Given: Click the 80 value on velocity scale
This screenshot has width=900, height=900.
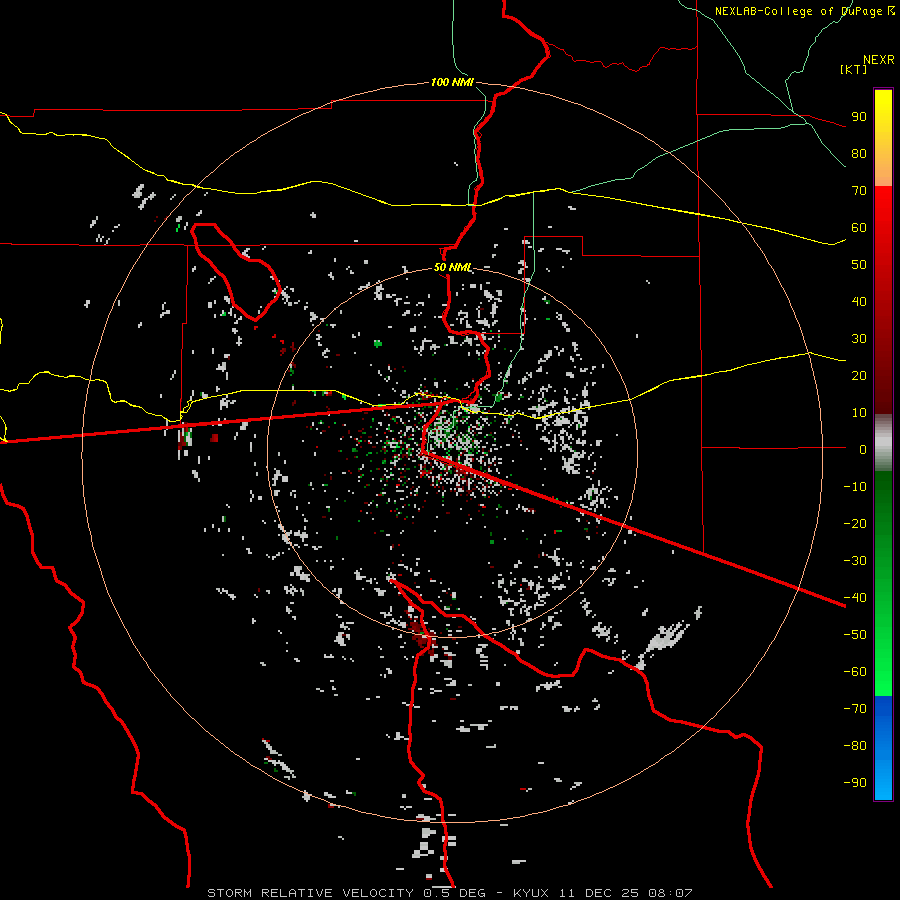Looking at the screenshot, I should click(859, 153).
